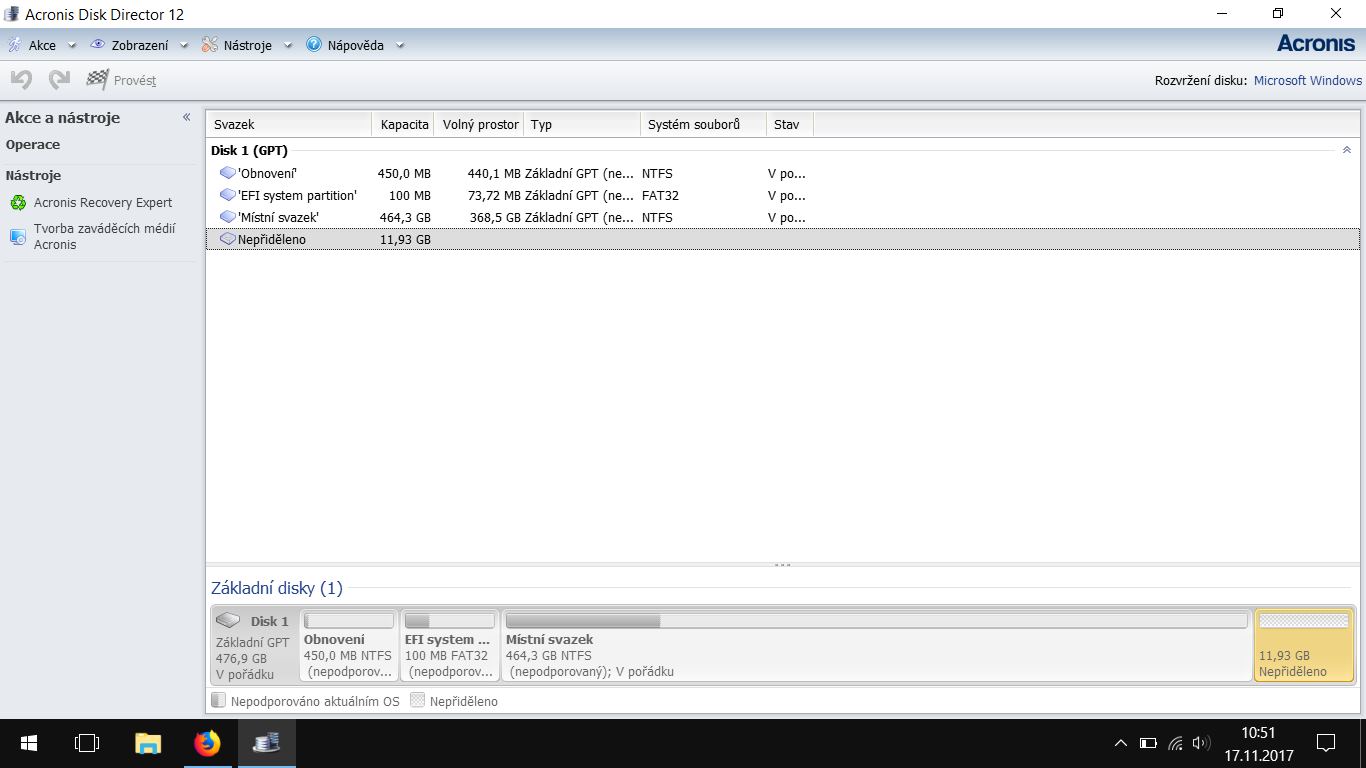
Task: Collapse the Akce a nástroje sidebar
Action: (x=186, y=117)
